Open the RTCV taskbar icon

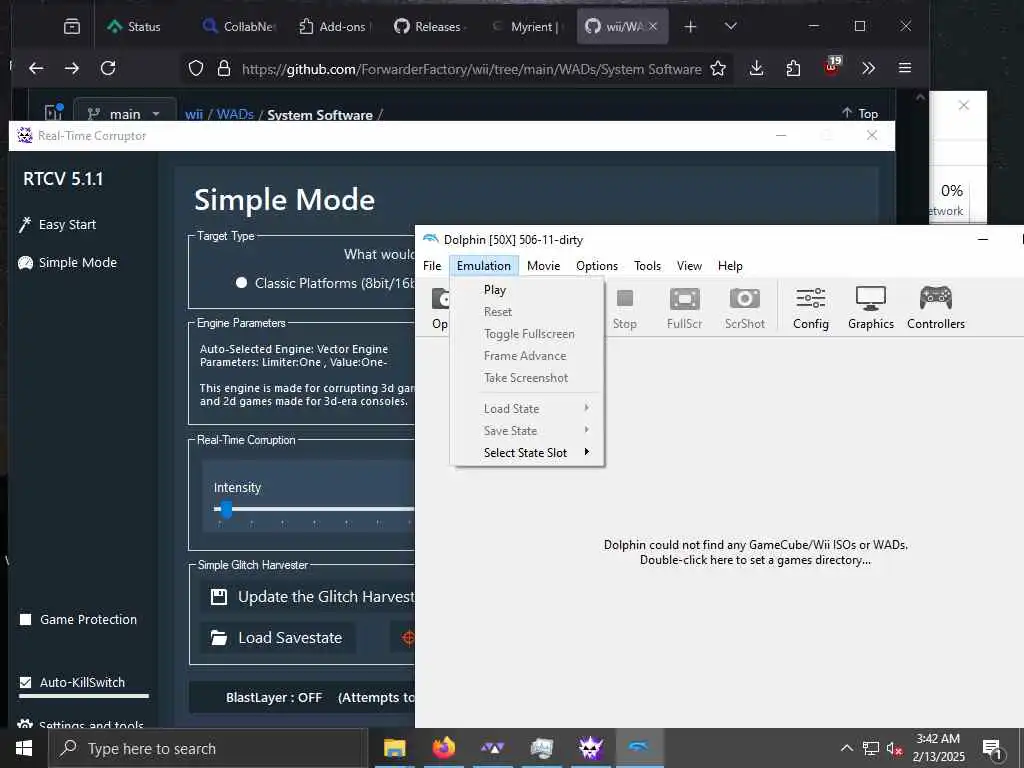pos(590,748)
